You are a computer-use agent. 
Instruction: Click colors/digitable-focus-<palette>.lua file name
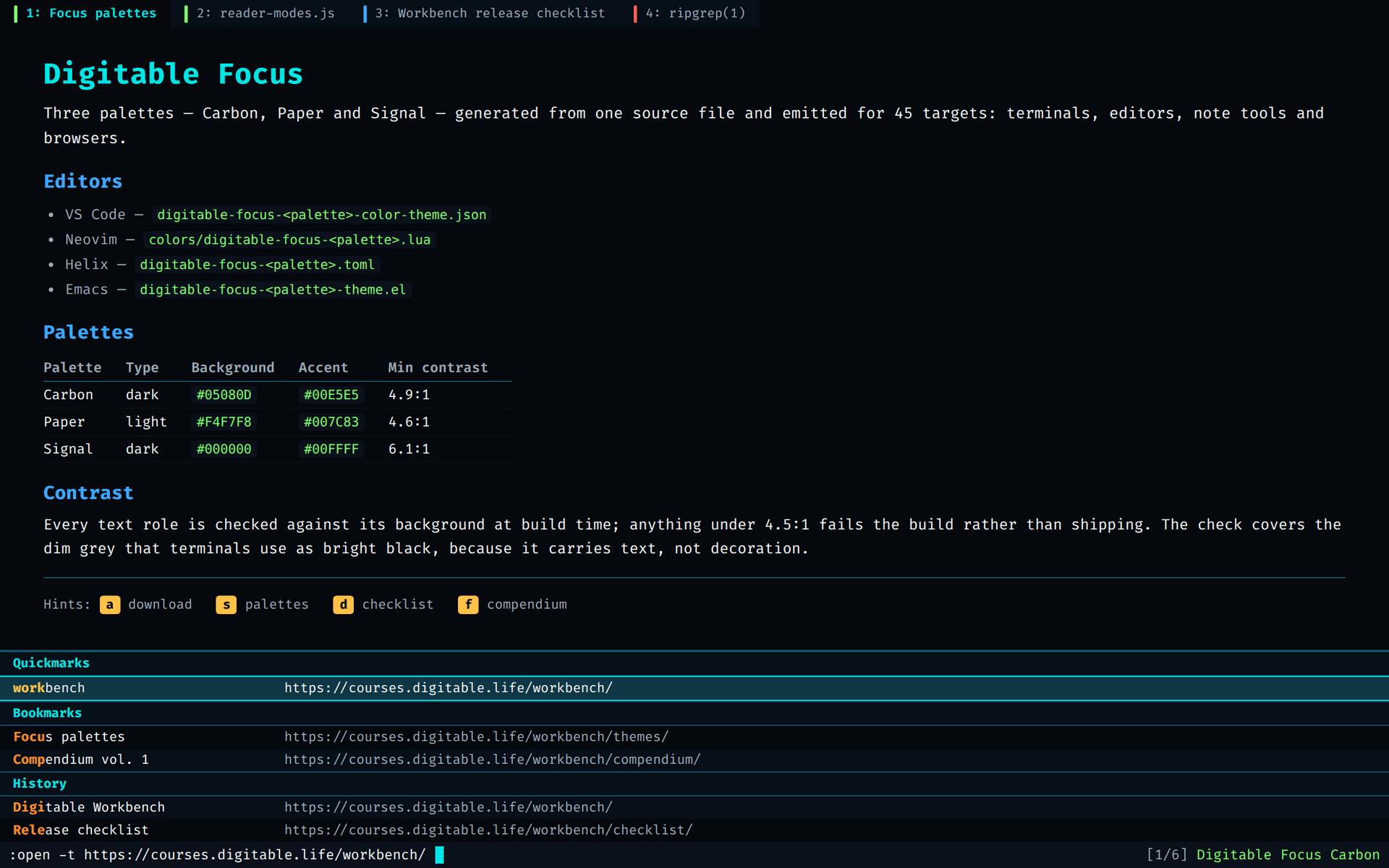point(289,240)
